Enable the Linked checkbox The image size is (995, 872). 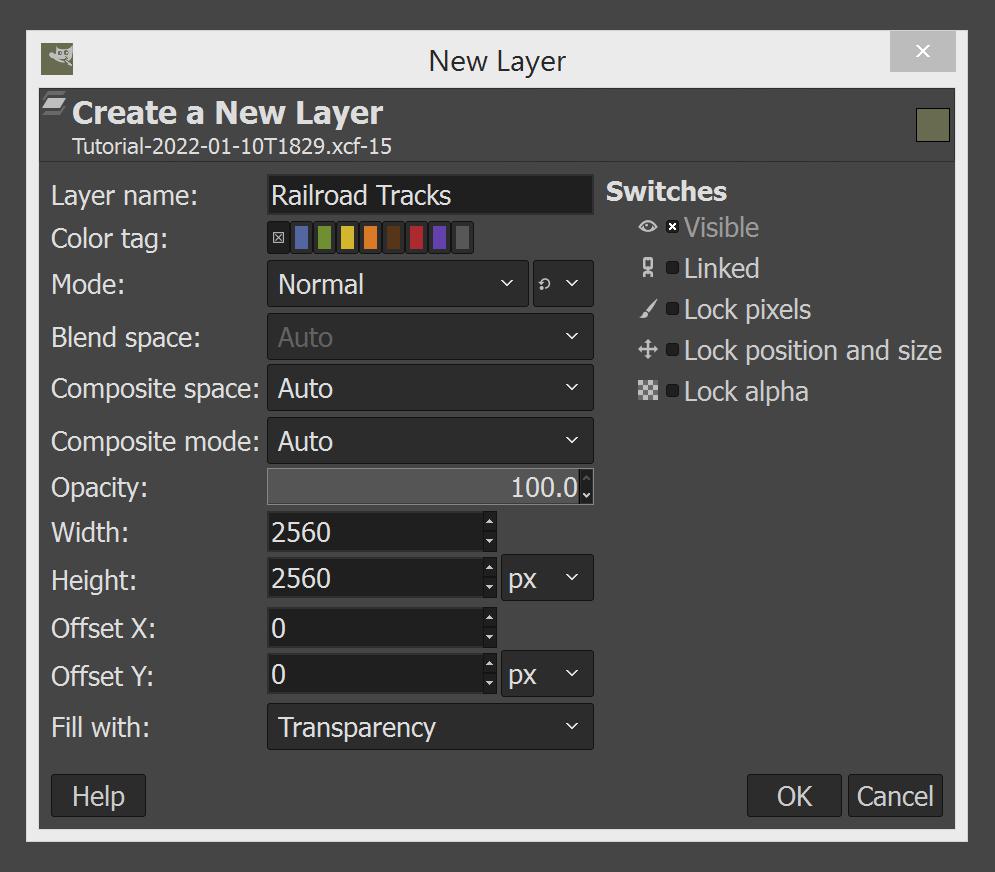(x=673, y=268)
